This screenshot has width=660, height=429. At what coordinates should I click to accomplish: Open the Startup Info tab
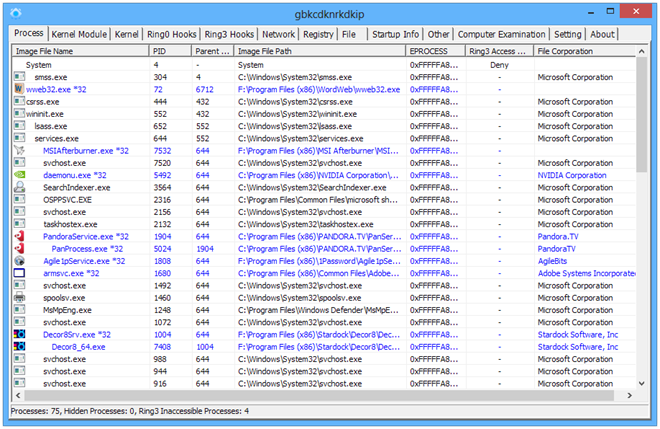click(395, 35)
